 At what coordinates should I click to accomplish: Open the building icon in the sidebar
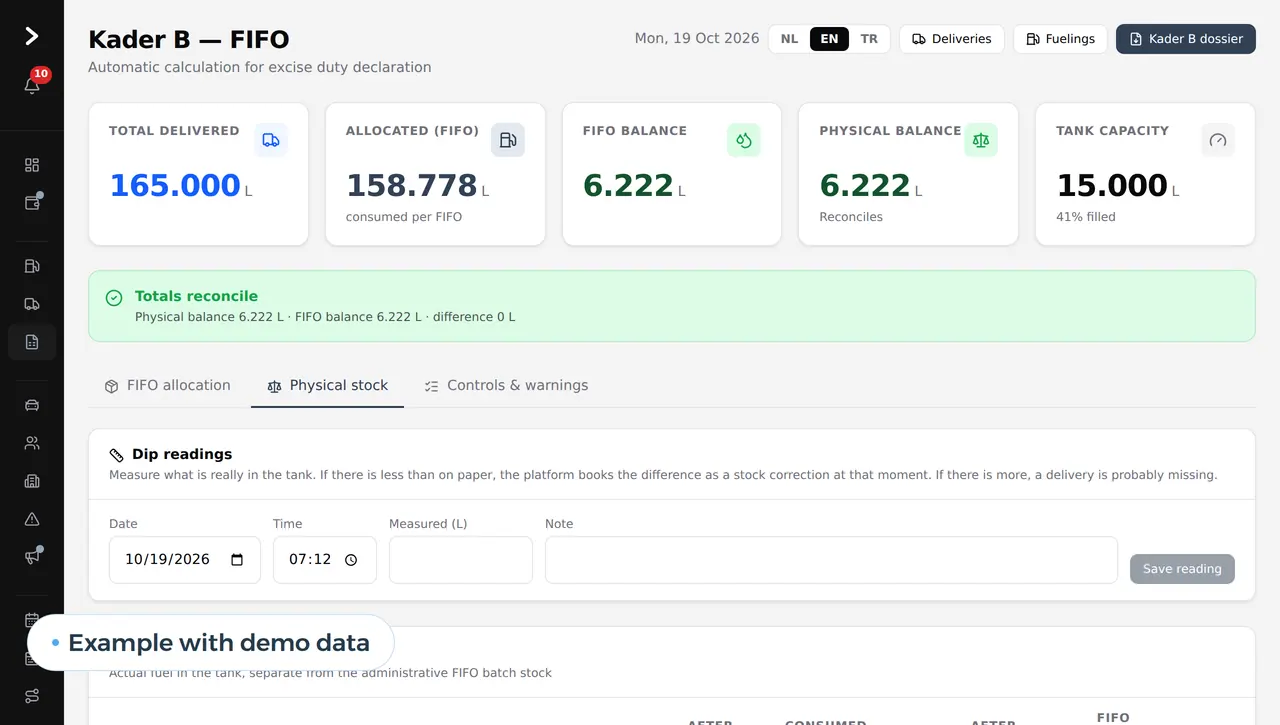[x=32, y=481]
